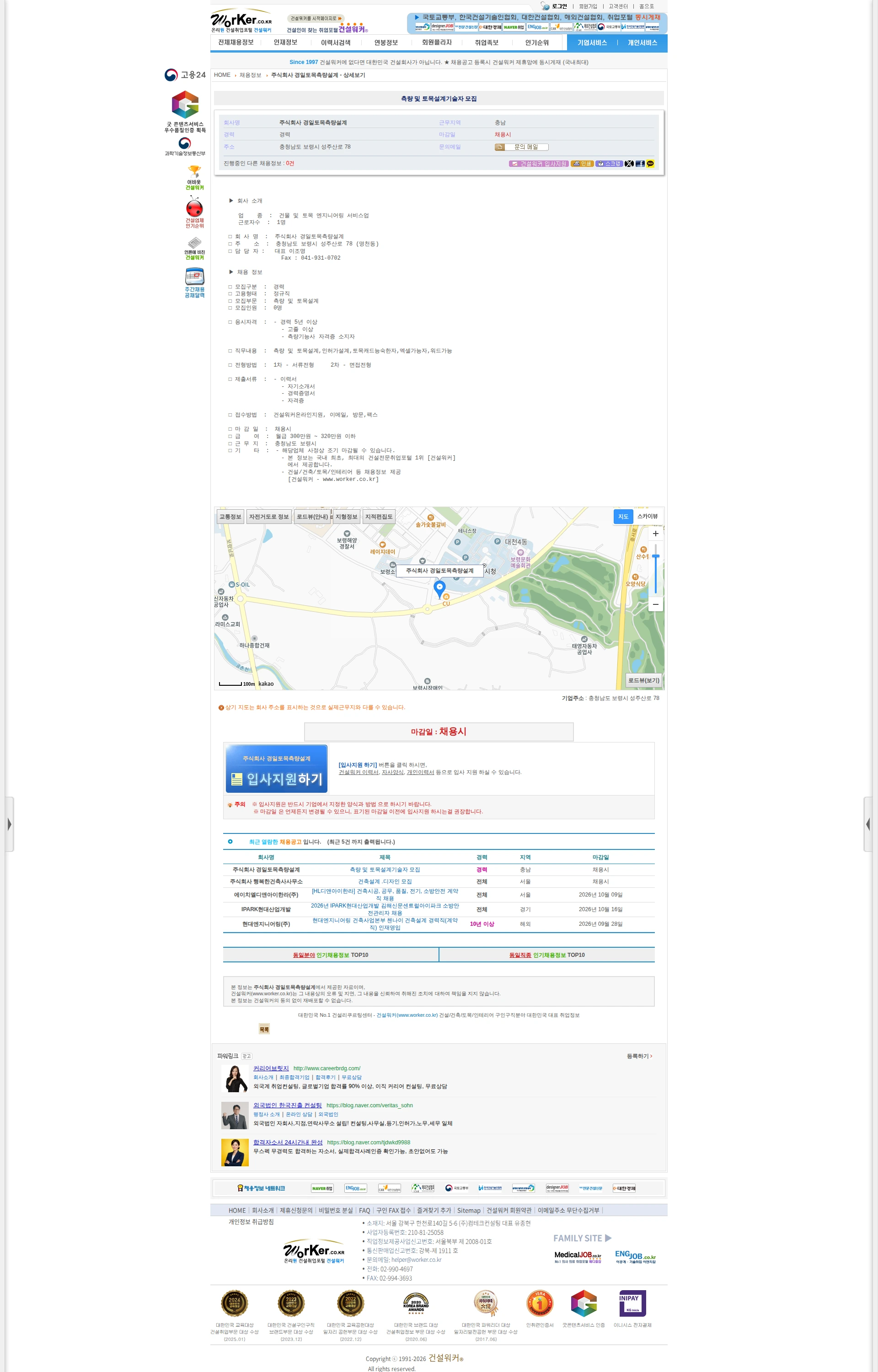The width and height of the screenshot is (878, 1372).
Task: Click the 건설워커 입사지원 button
Action: click(539, 164)
